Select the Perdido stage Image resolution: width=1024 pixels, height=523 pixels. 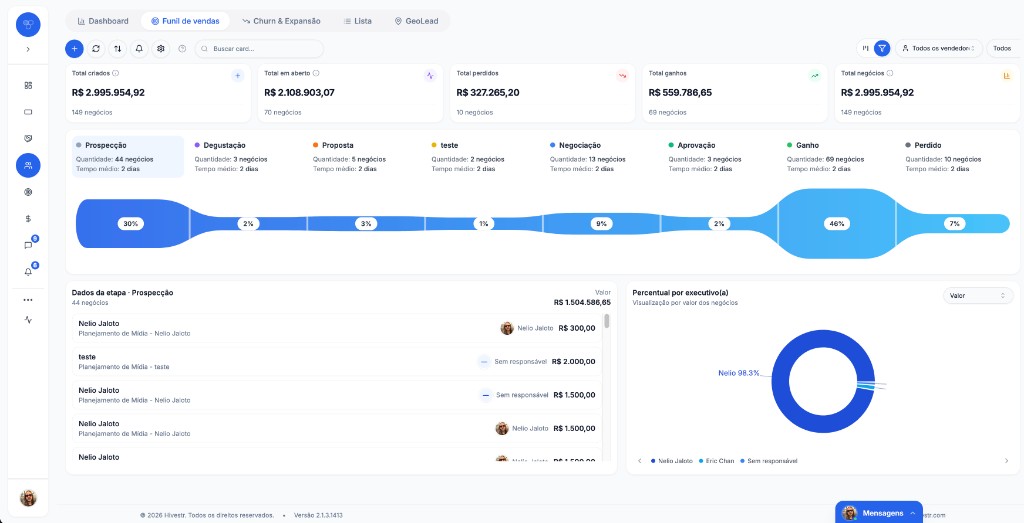tap(957, 157)
